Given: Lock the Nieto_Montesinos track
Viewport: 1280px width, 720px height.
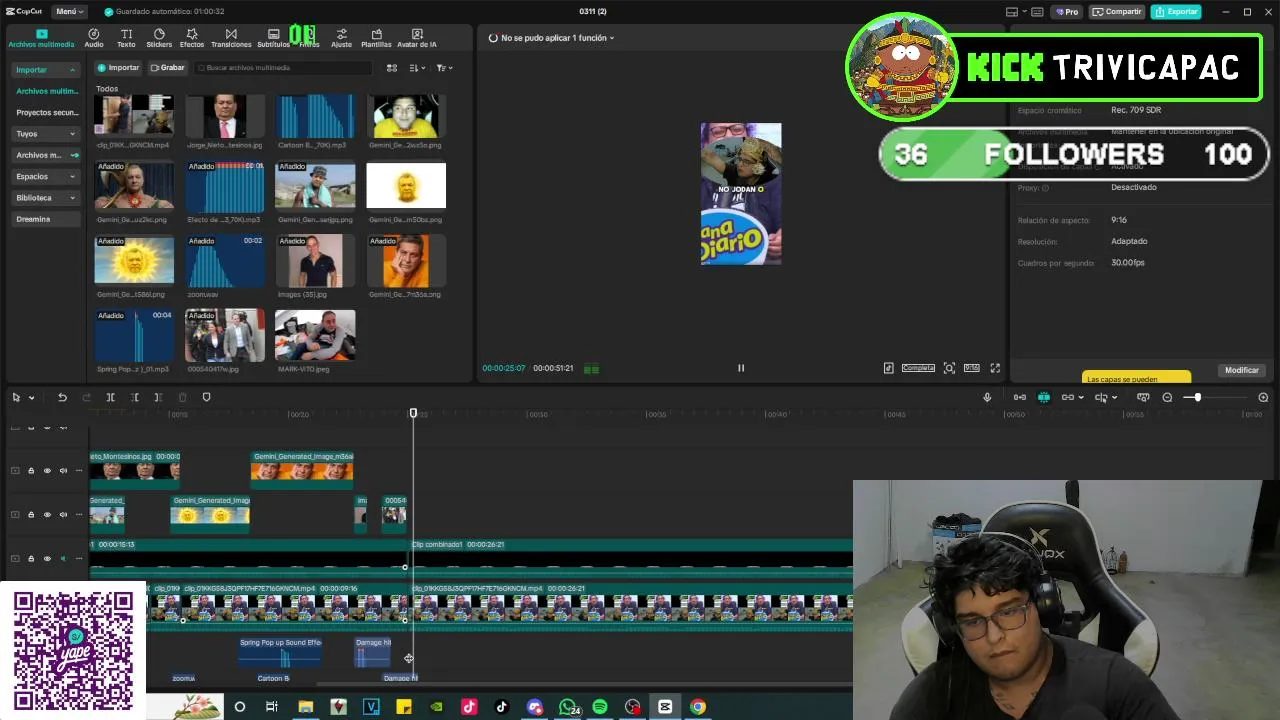Looking at the screenshot, I should click(31, 470).
